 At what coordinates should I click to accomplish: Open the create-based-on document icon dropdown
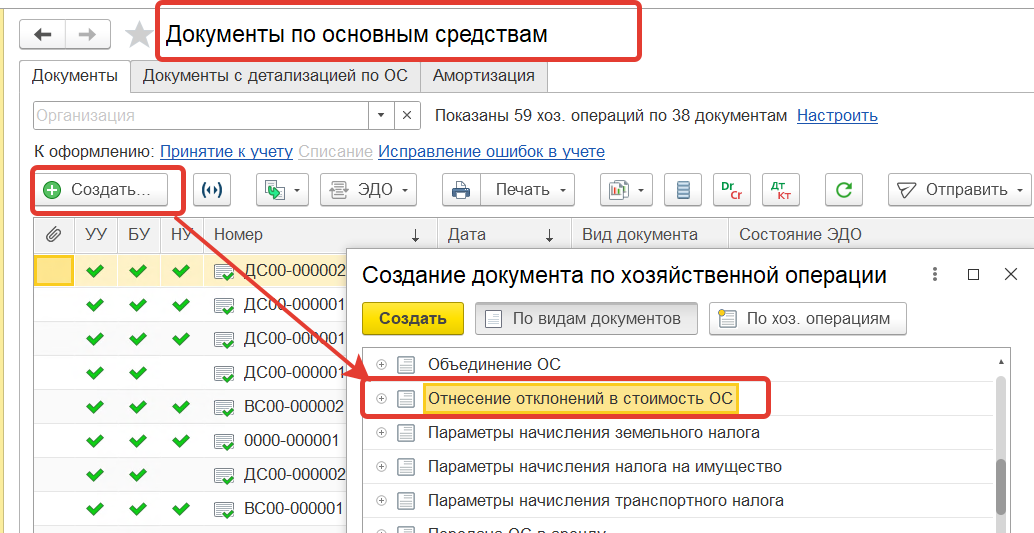[x=282, y=190]
